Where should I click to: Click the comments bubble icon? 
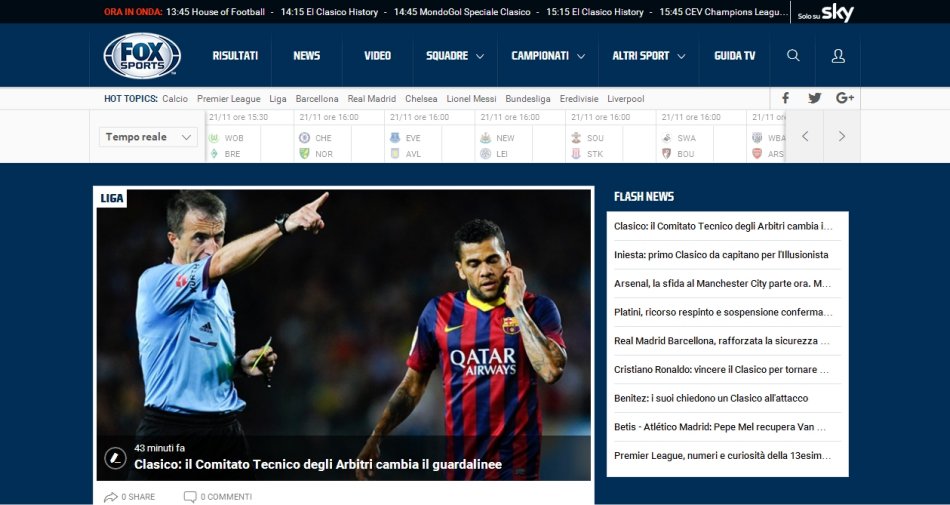[190, 497]
